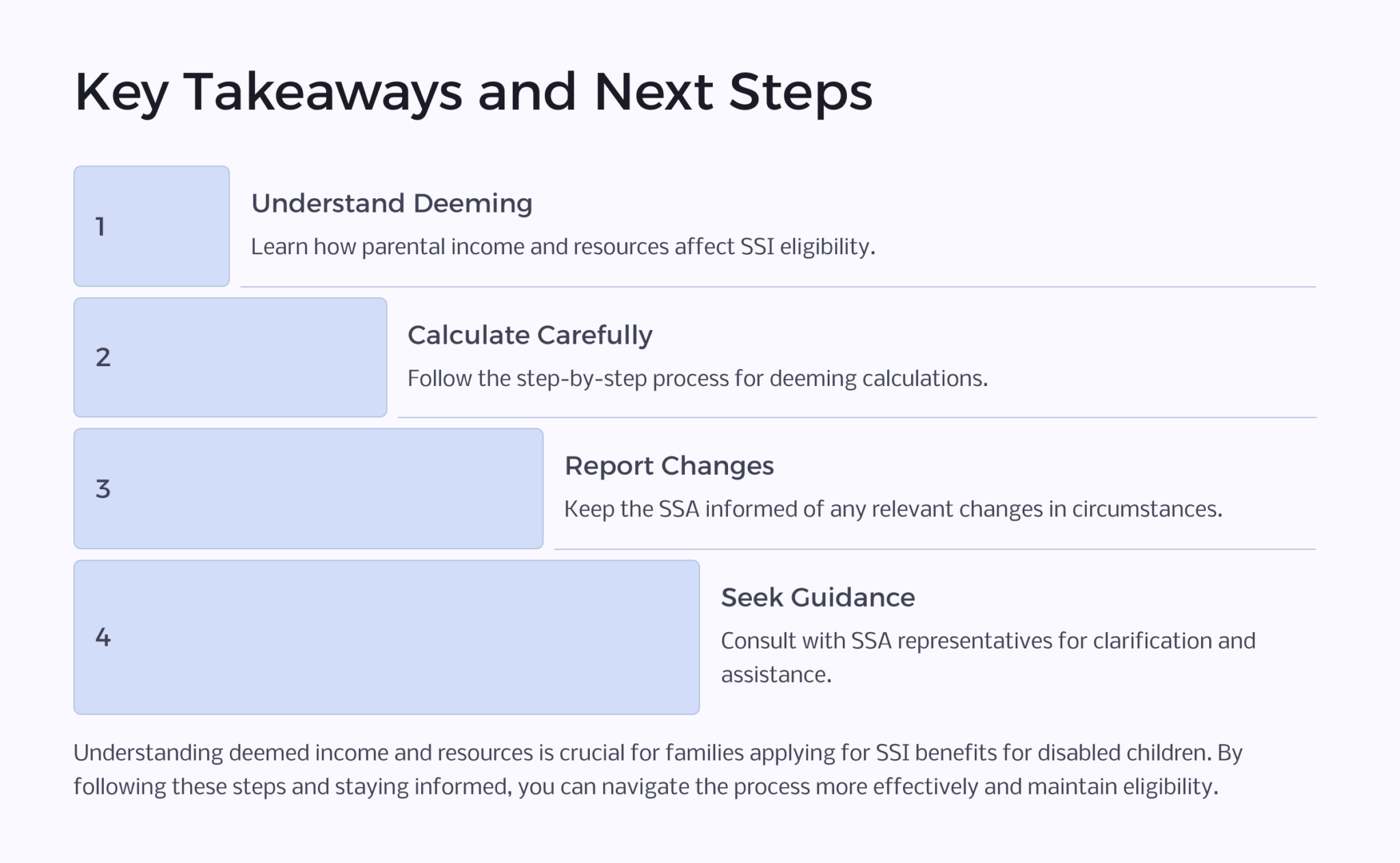Screen dimensions: 1400x863
Task: Select the large blue box numbered 4
Action: 386,637
